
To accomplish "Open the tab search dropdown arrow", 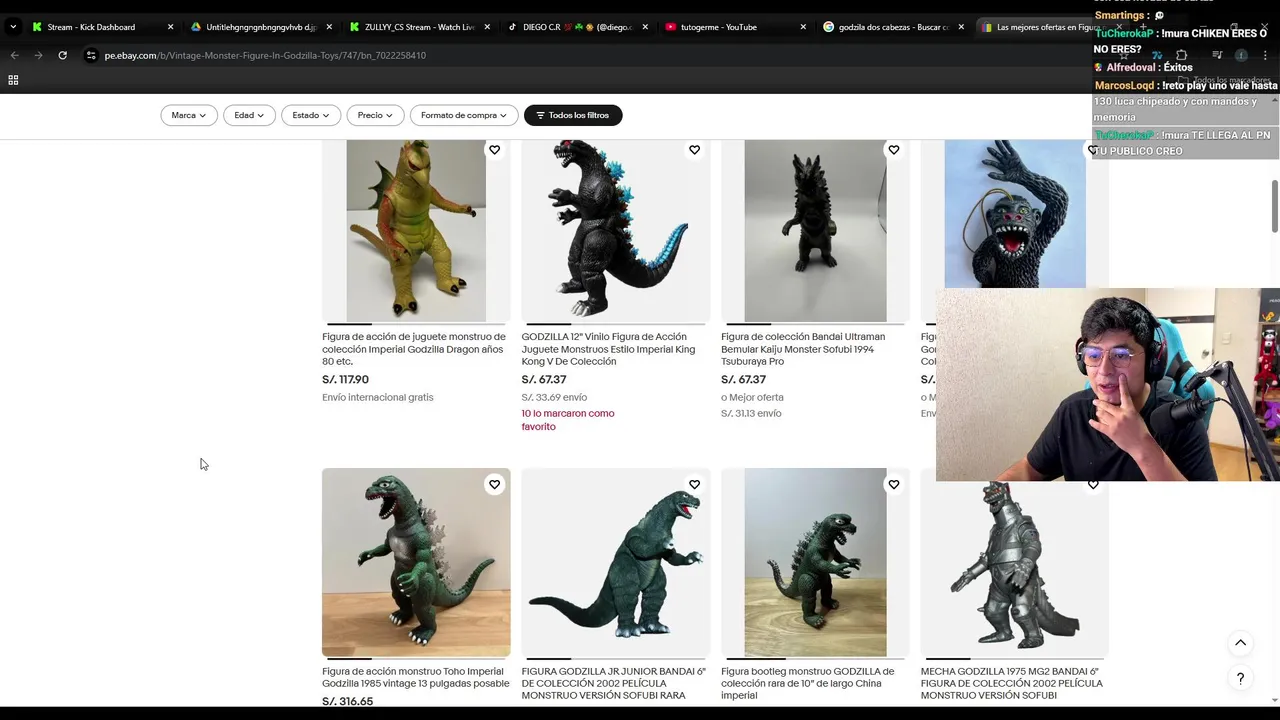I will tap(13, 27).
